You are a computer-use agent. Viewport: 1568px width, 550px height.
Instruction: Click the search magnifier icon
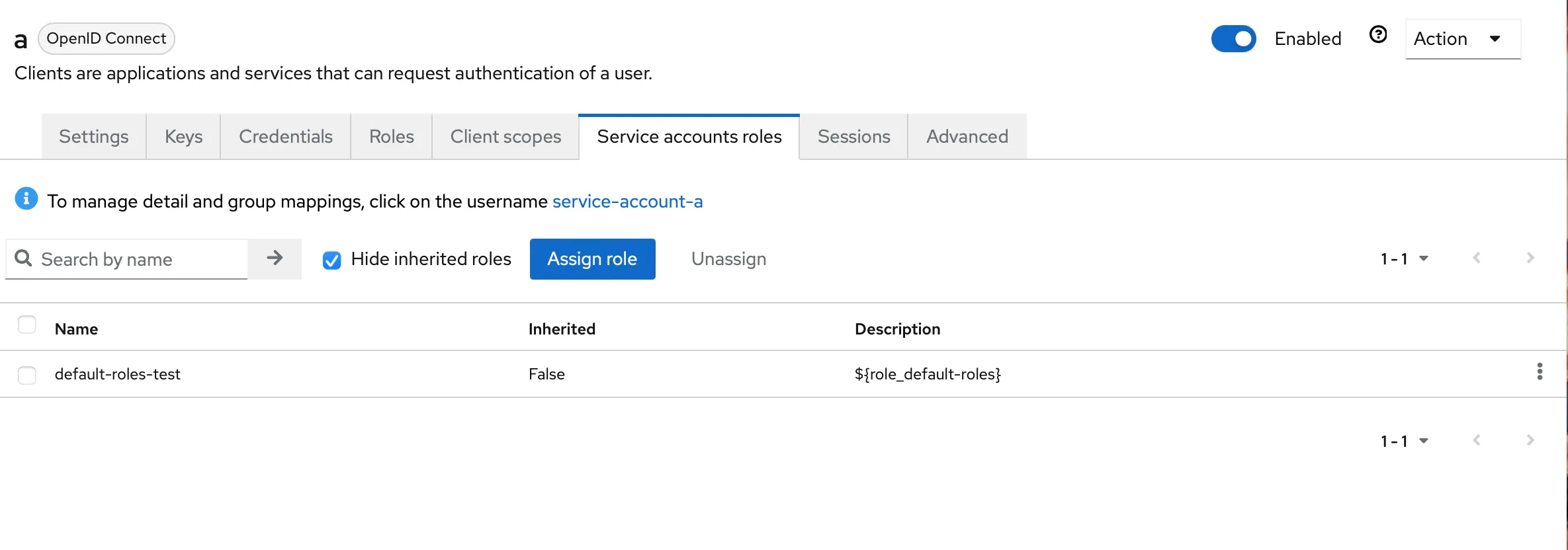pyautogui.click(x=23, y=258)
